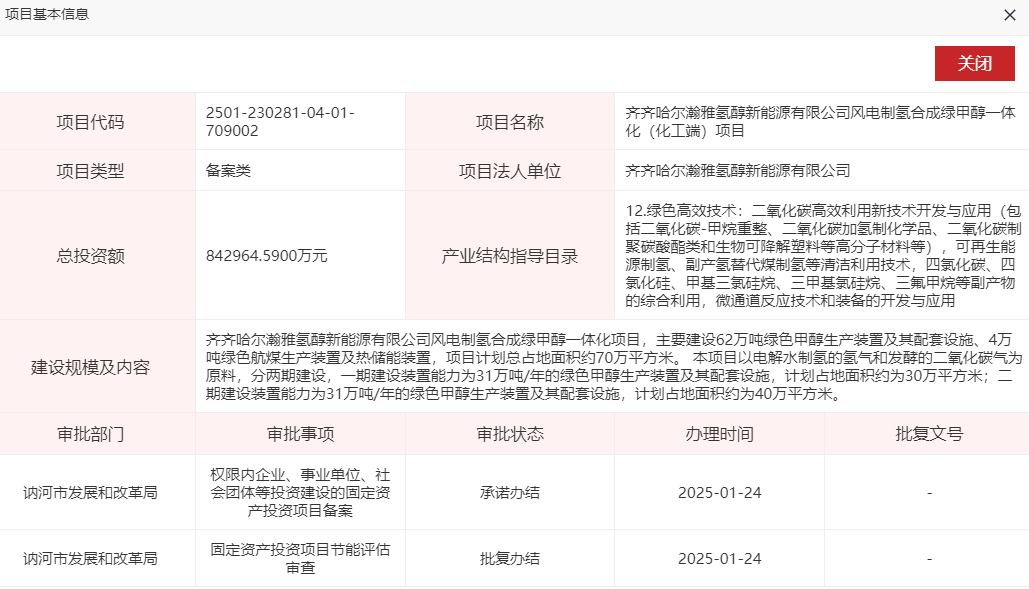Click the 审批部门 column header
This screenshot has width=1029, height=589.
pos(97,434)
